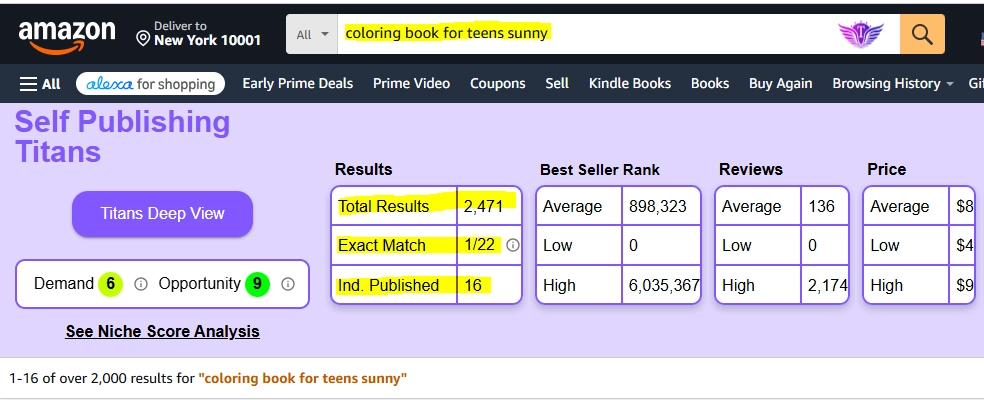Click the Demand score 6 badge

tap(110, 284)
